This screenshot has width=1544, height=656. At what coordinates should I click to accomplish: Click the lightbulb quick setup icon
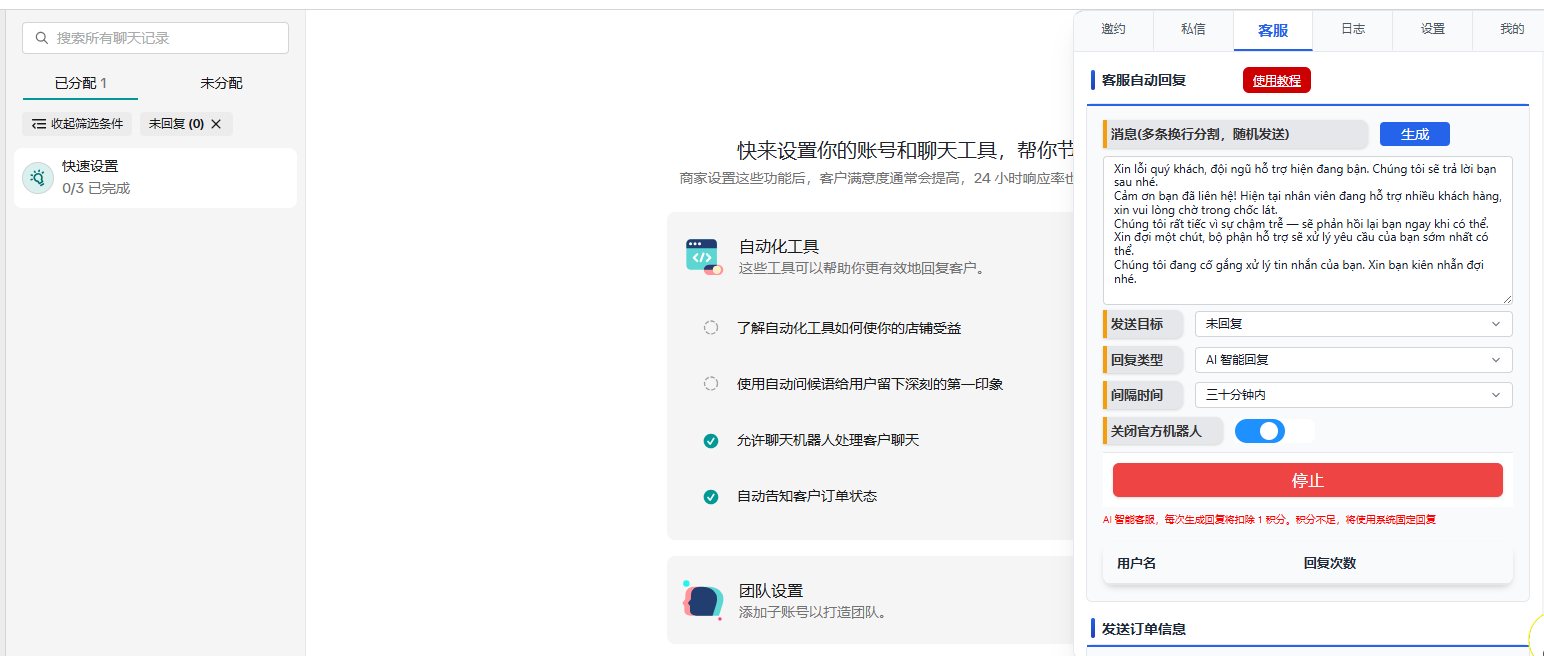(x=38, y=178)
